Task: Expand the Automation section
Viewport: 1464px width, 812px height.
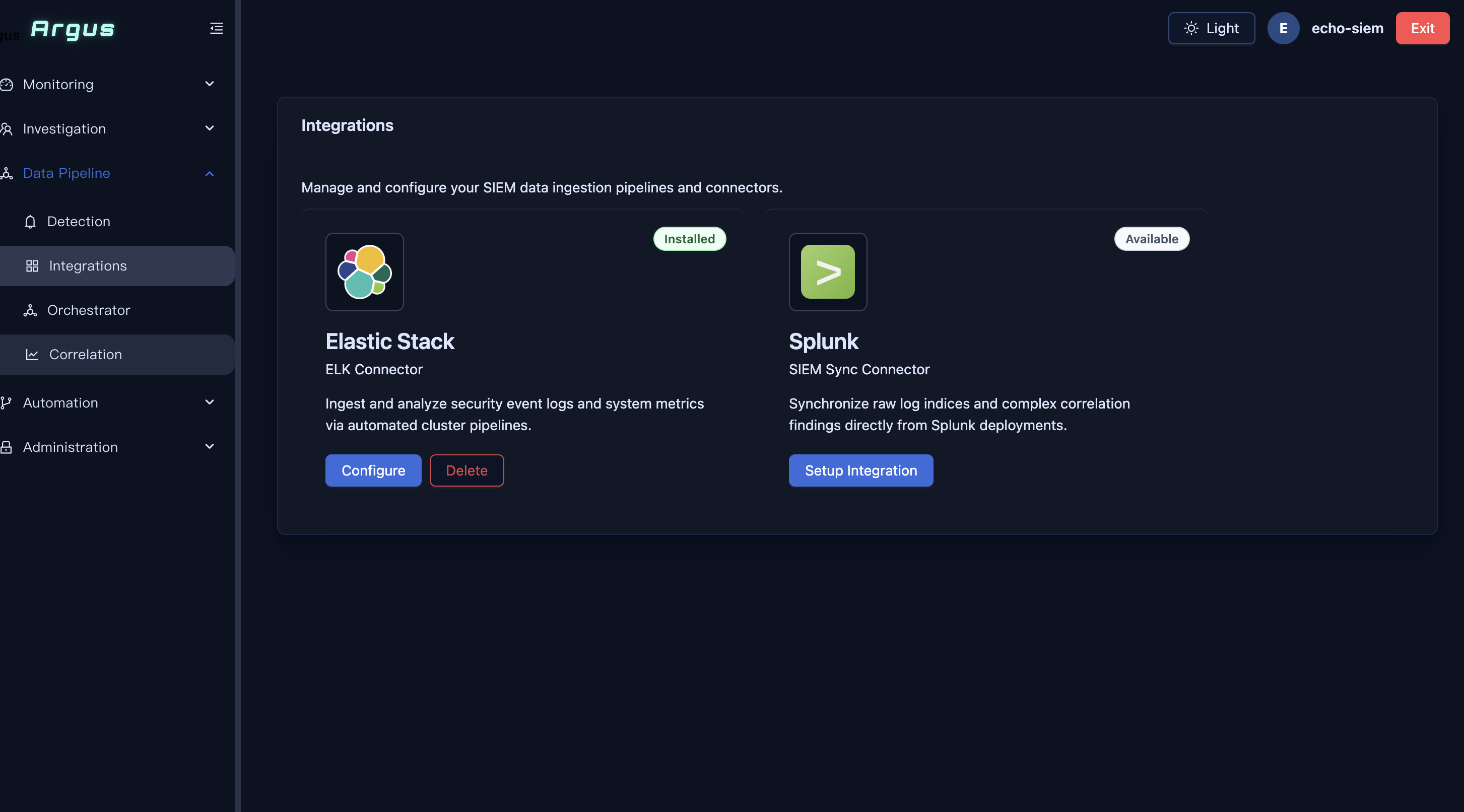Action: (x=210, y=402)
